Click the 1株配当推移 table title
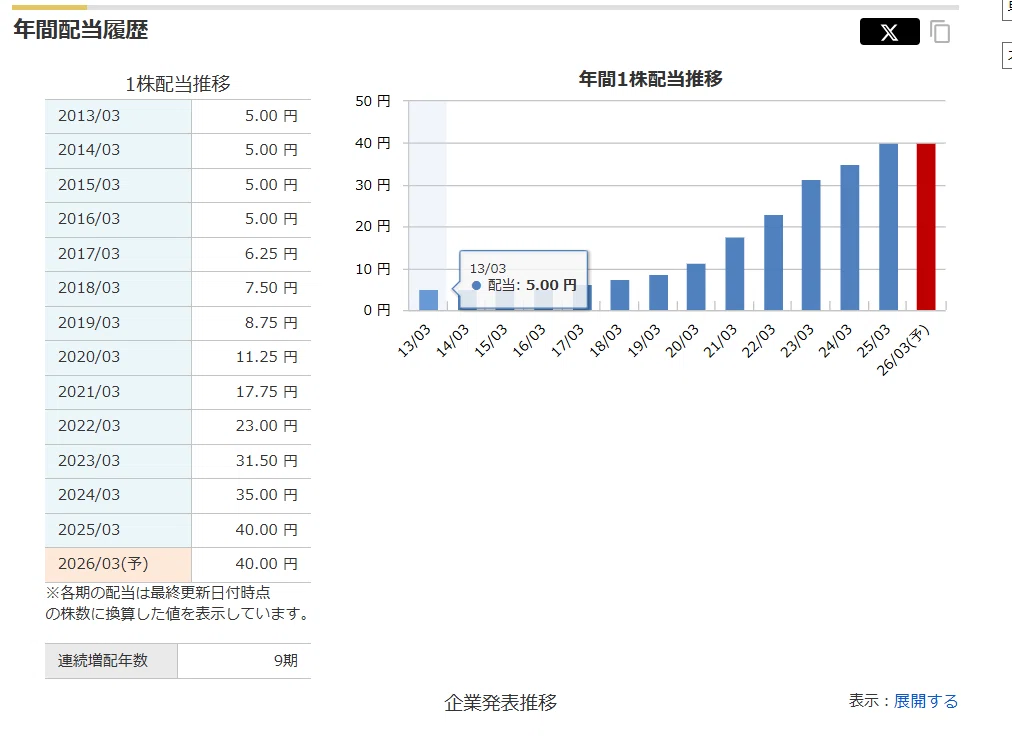This screenshot has height=743, width=1012. [177, 84]
